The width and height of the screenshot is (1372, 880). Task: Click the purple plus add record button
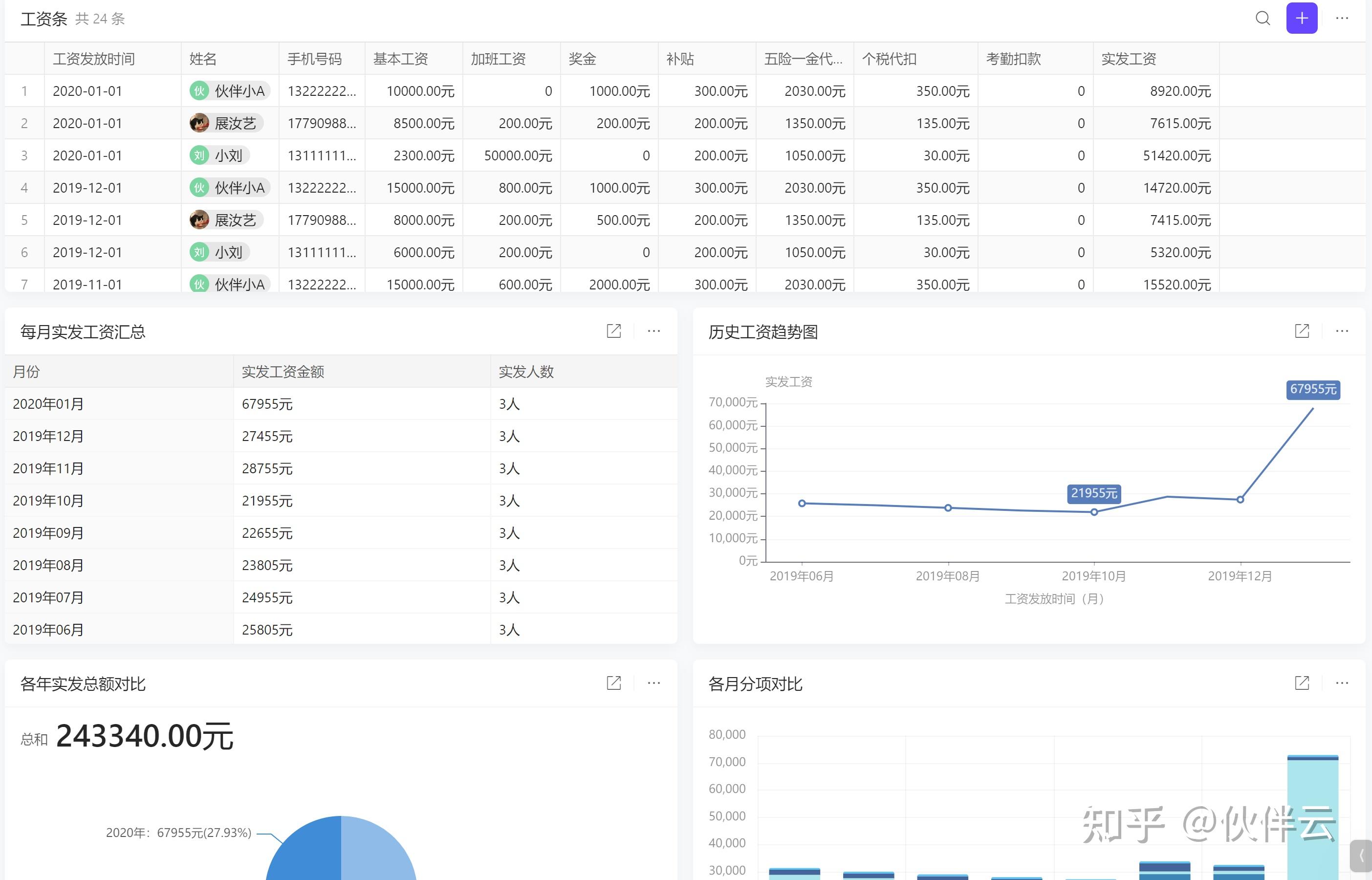(x=1301, y=18)
